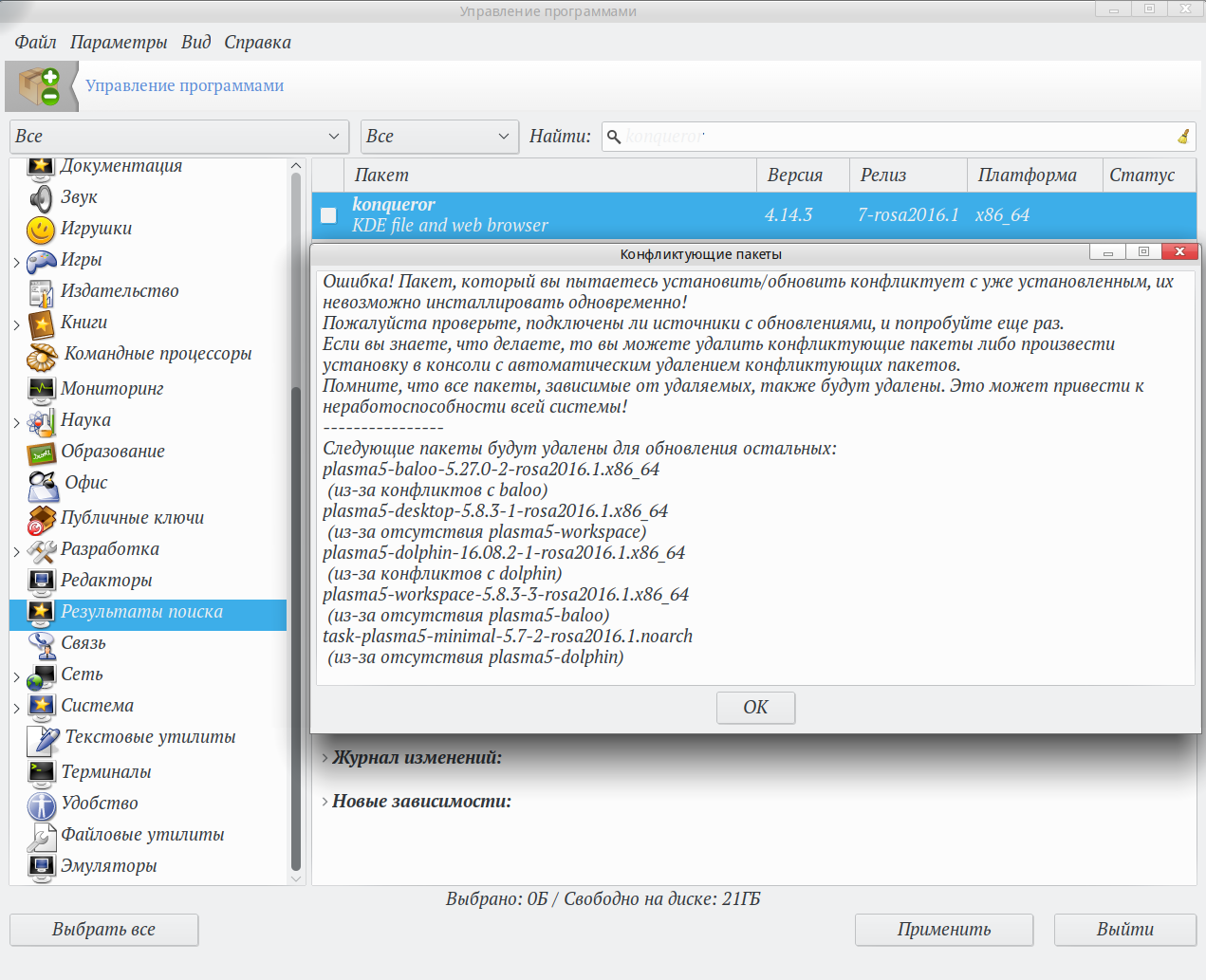Click the Текстовые утилиты pen icon
1206x980 pixels.
(x=43, y=739)
